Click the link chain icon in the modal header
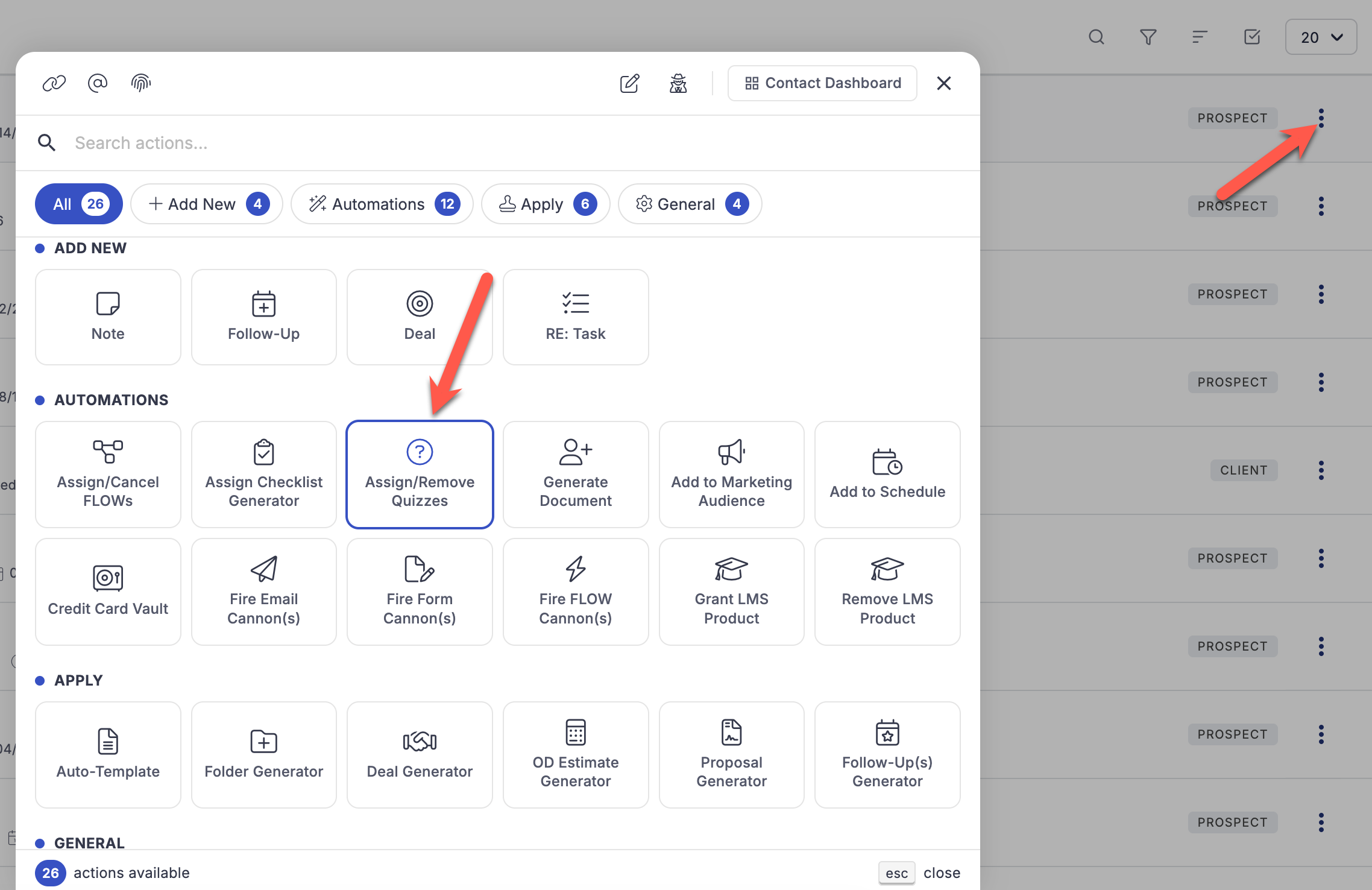The height and width of the screenshot is (890, 1372). click(x=54, y=83)
